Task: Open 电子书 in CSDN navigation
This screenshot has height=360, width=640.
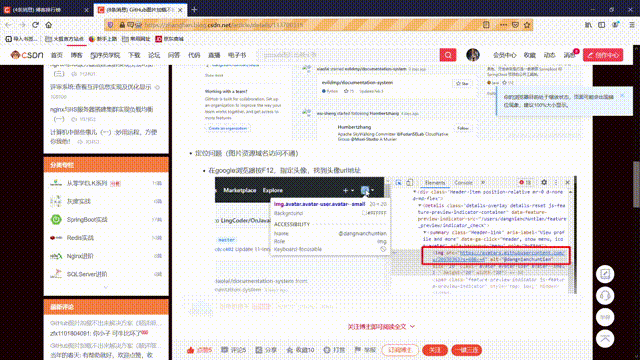Action: pos(237,55)
